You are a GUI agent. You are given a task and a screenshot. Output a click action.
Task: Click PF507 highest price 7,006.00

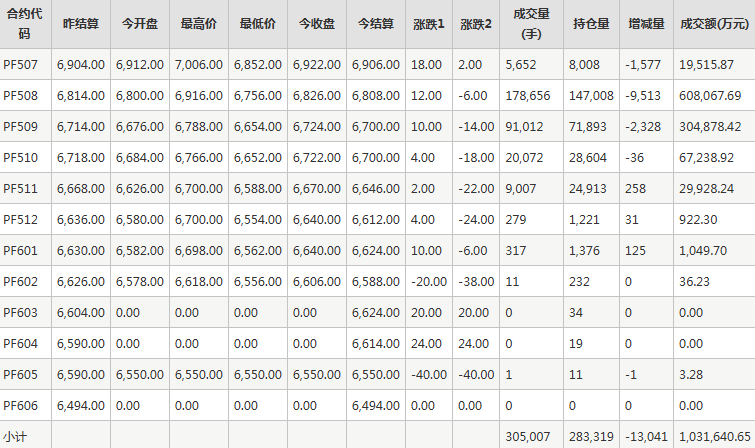point(199,65)
